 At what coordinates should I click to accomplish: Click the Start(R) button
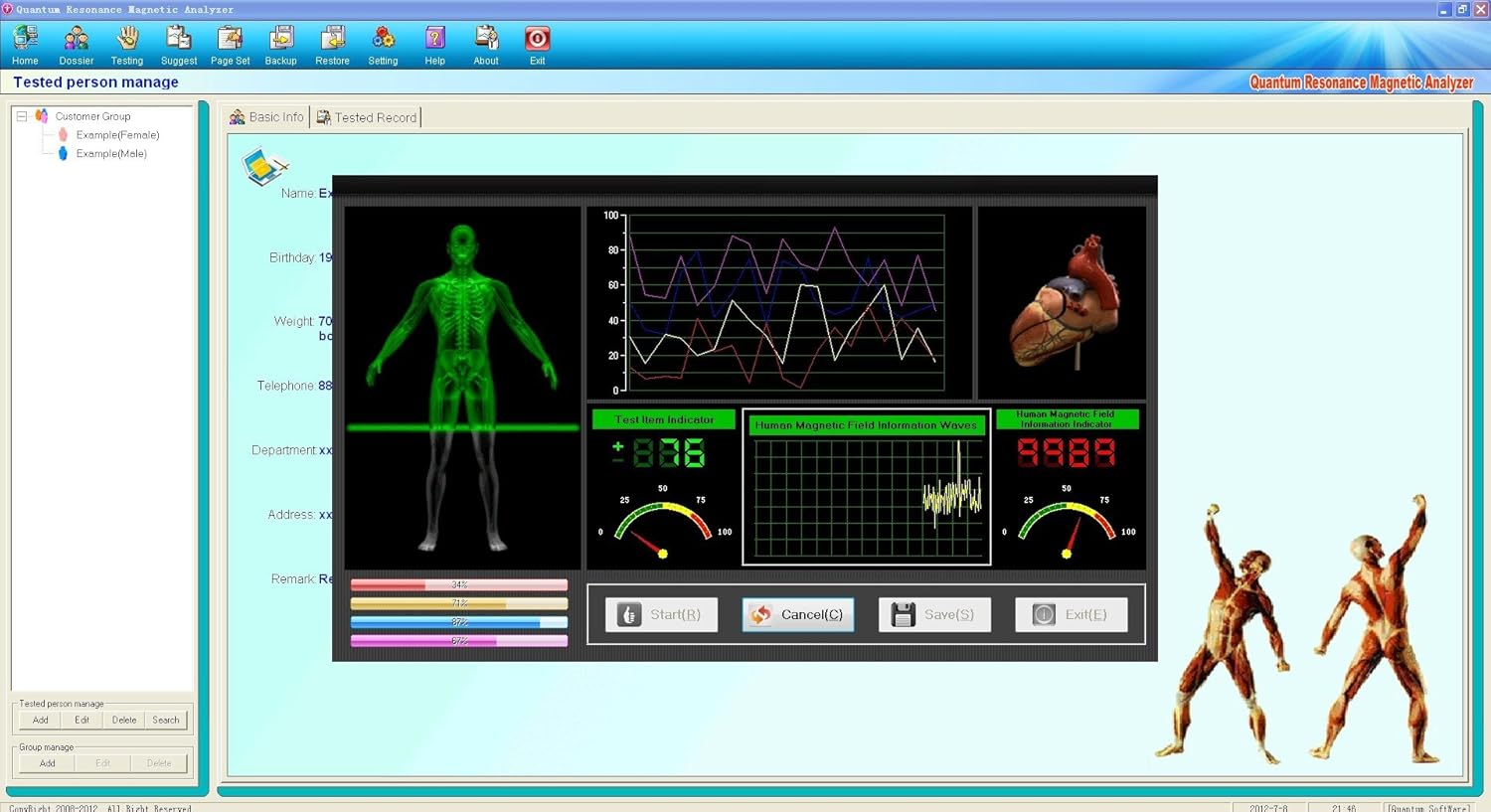point(661,614)
